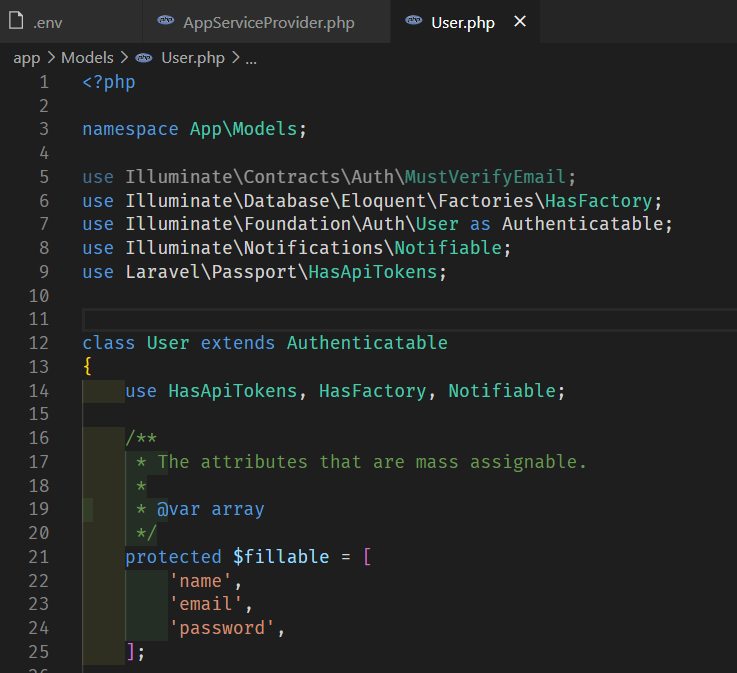Click the .env file icon in tab
The width and height of the screenshot is (737, 673).
(x=16, y=21)
